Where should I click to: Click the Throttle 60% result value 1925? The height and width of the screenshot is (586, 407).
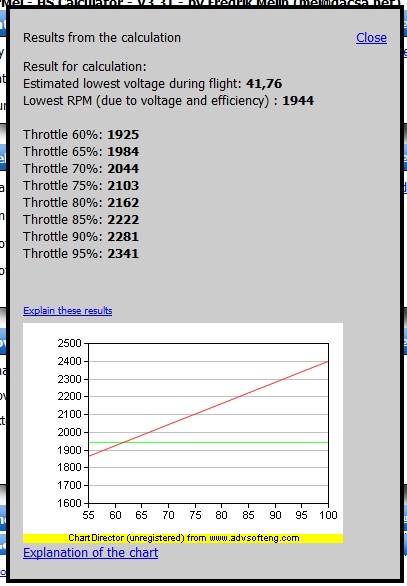[x=123, y=135]
